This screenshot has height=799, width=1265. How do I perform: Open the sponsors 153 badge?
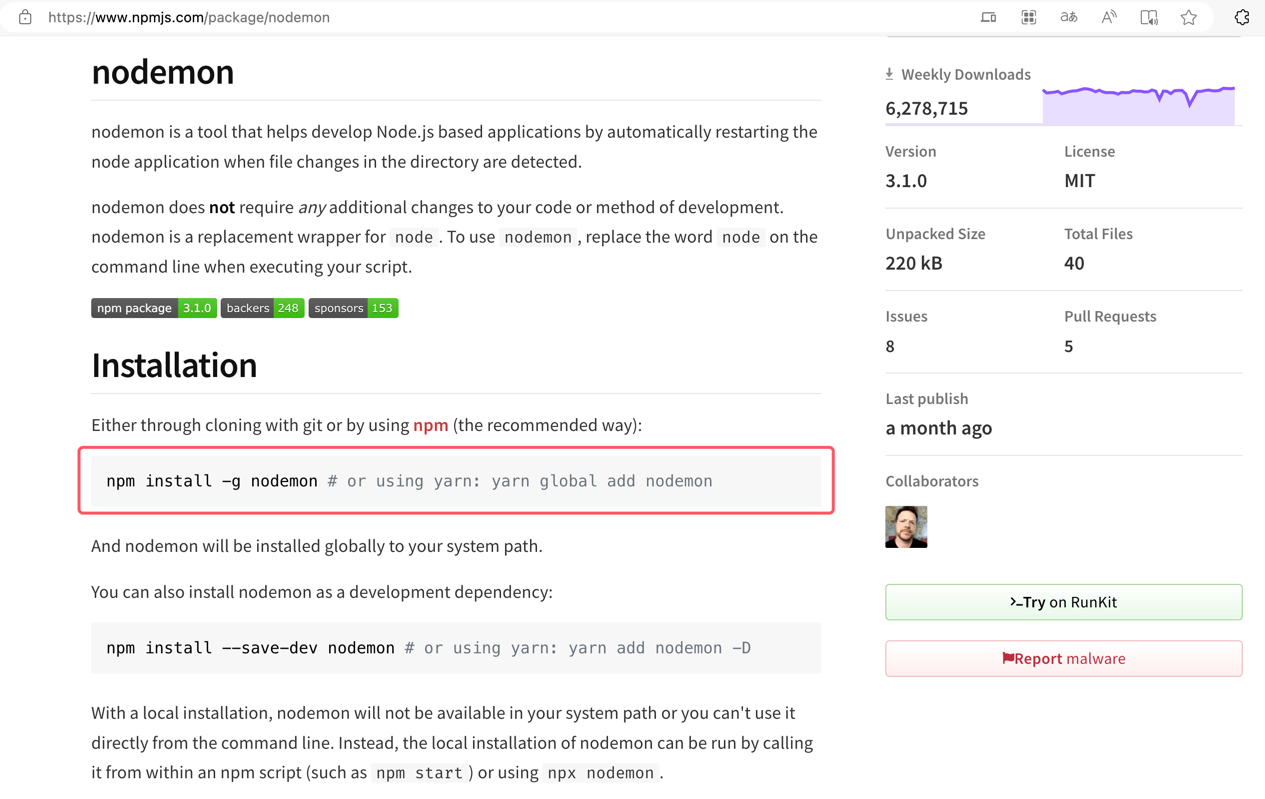click(353, 308)
